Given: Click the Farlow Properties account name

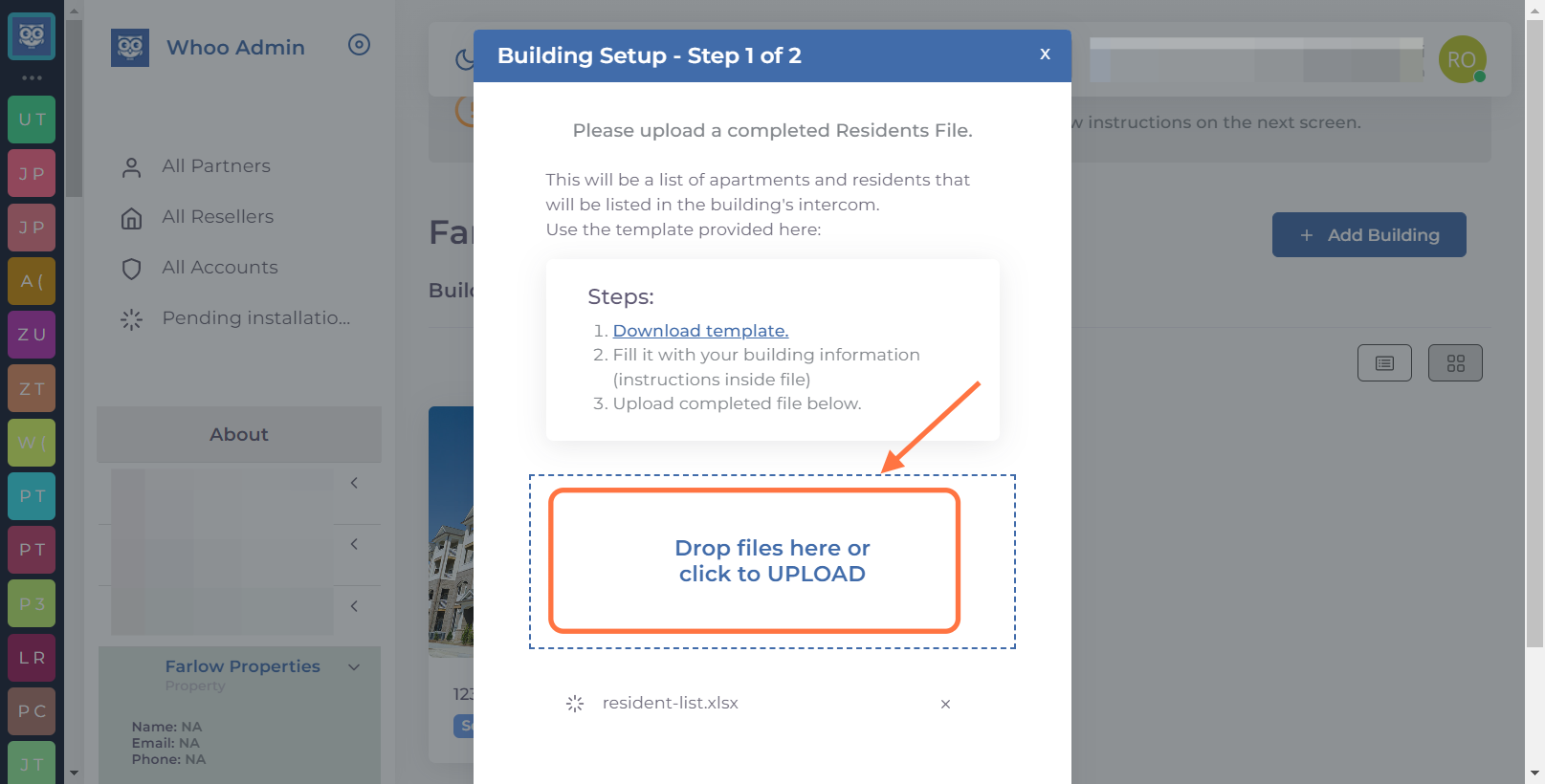Looking at the screenshot, I should pyautogui.click(x=243, y=666).
